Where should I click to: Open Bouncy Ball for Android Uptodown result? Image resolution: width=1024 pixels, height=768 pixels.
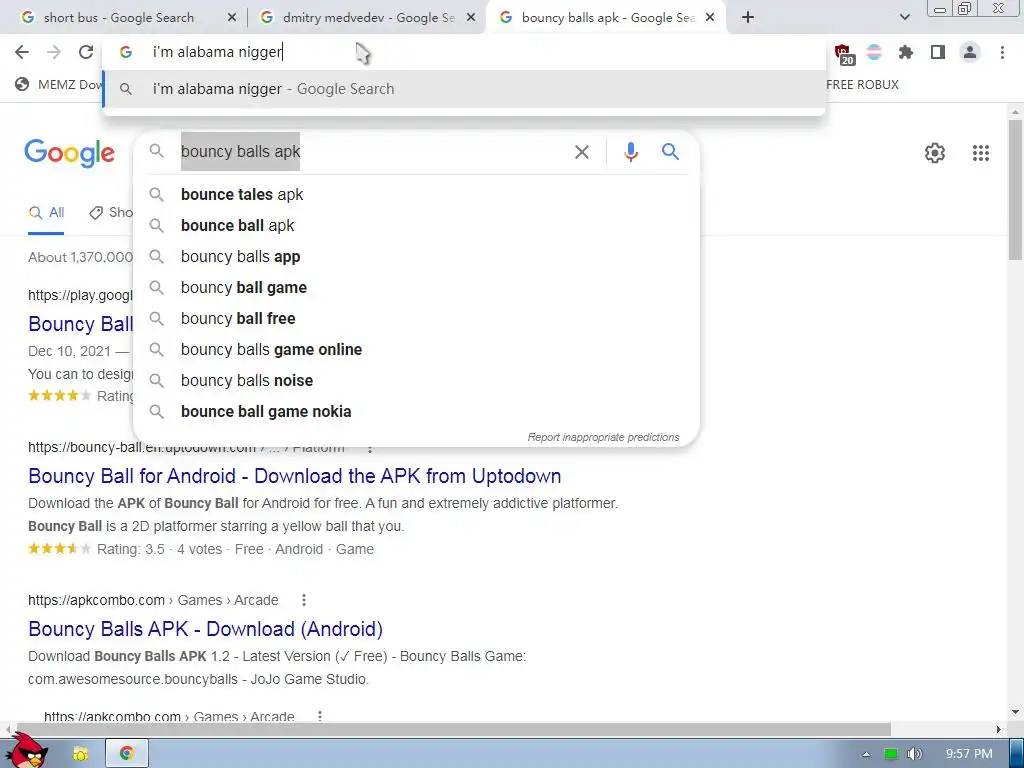[295, 476]
